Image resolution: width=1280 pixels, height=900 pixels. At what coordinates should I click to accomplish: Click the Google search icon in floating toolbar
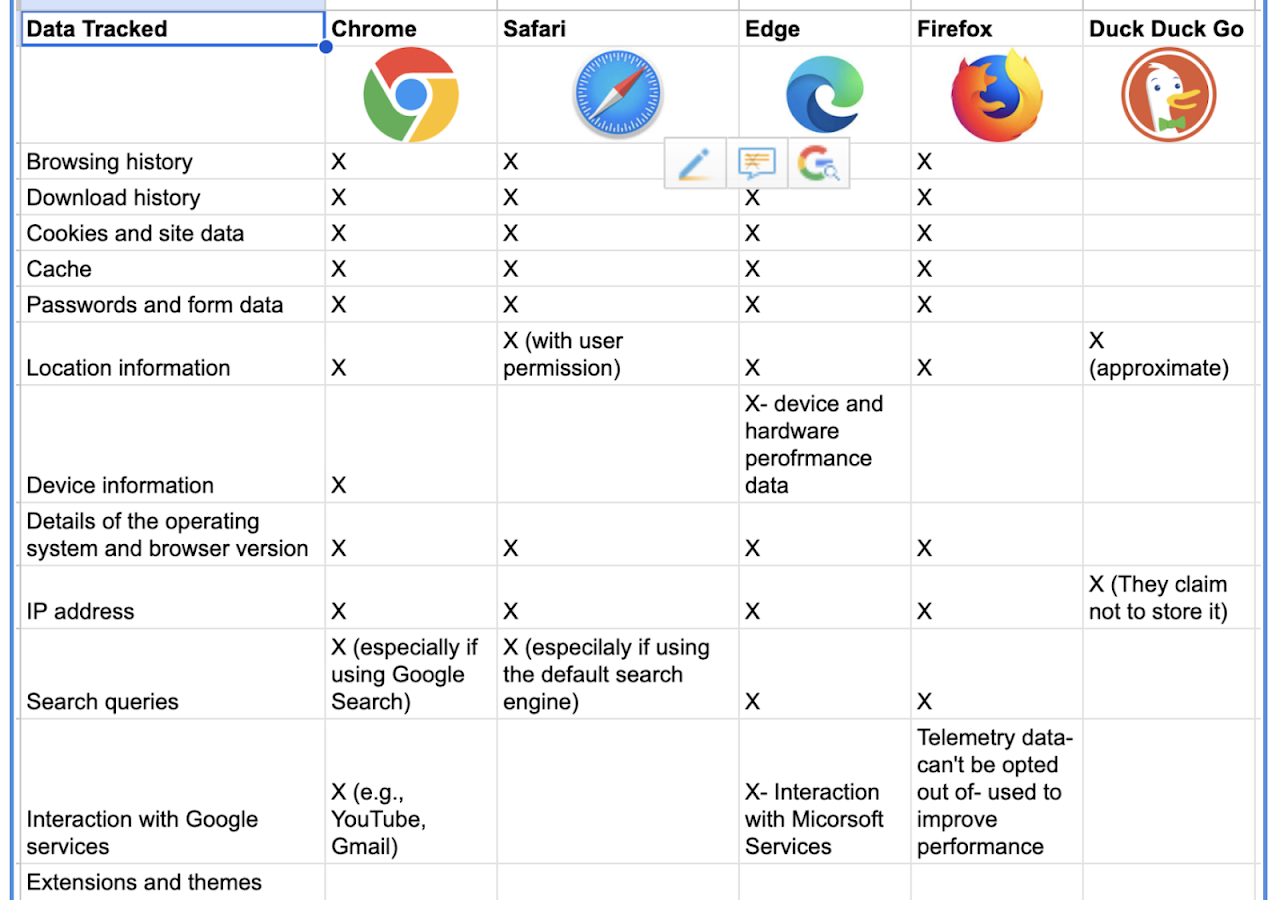pos(818,163)
